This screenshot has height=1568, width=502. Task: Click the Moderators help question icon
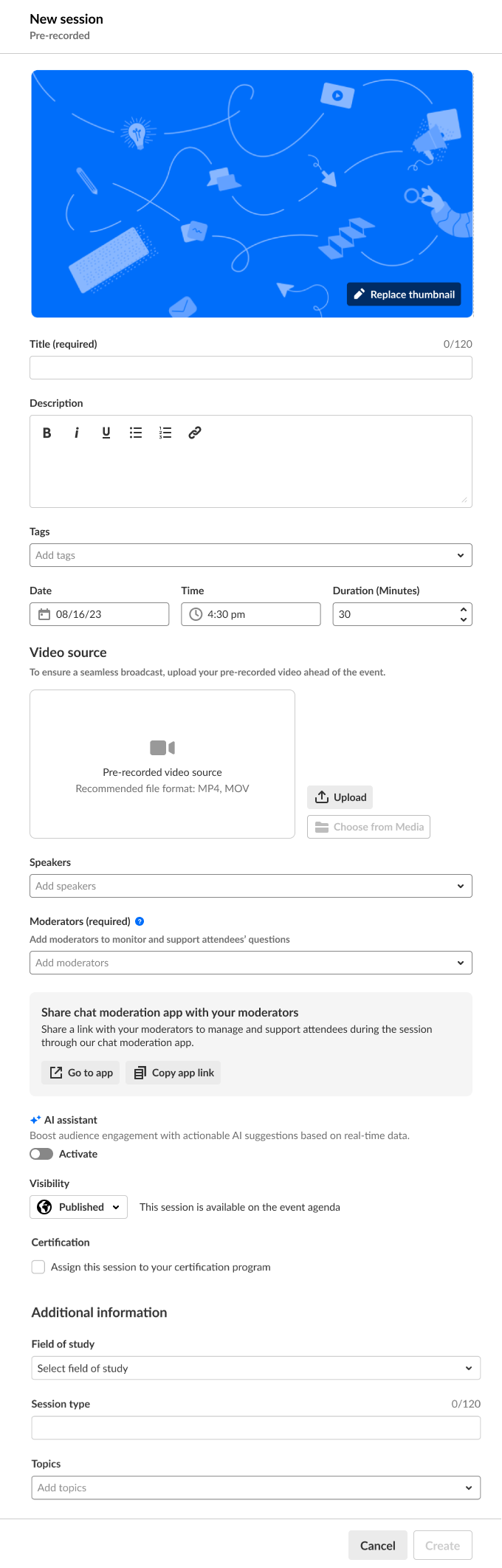click(x=140, y=921)
